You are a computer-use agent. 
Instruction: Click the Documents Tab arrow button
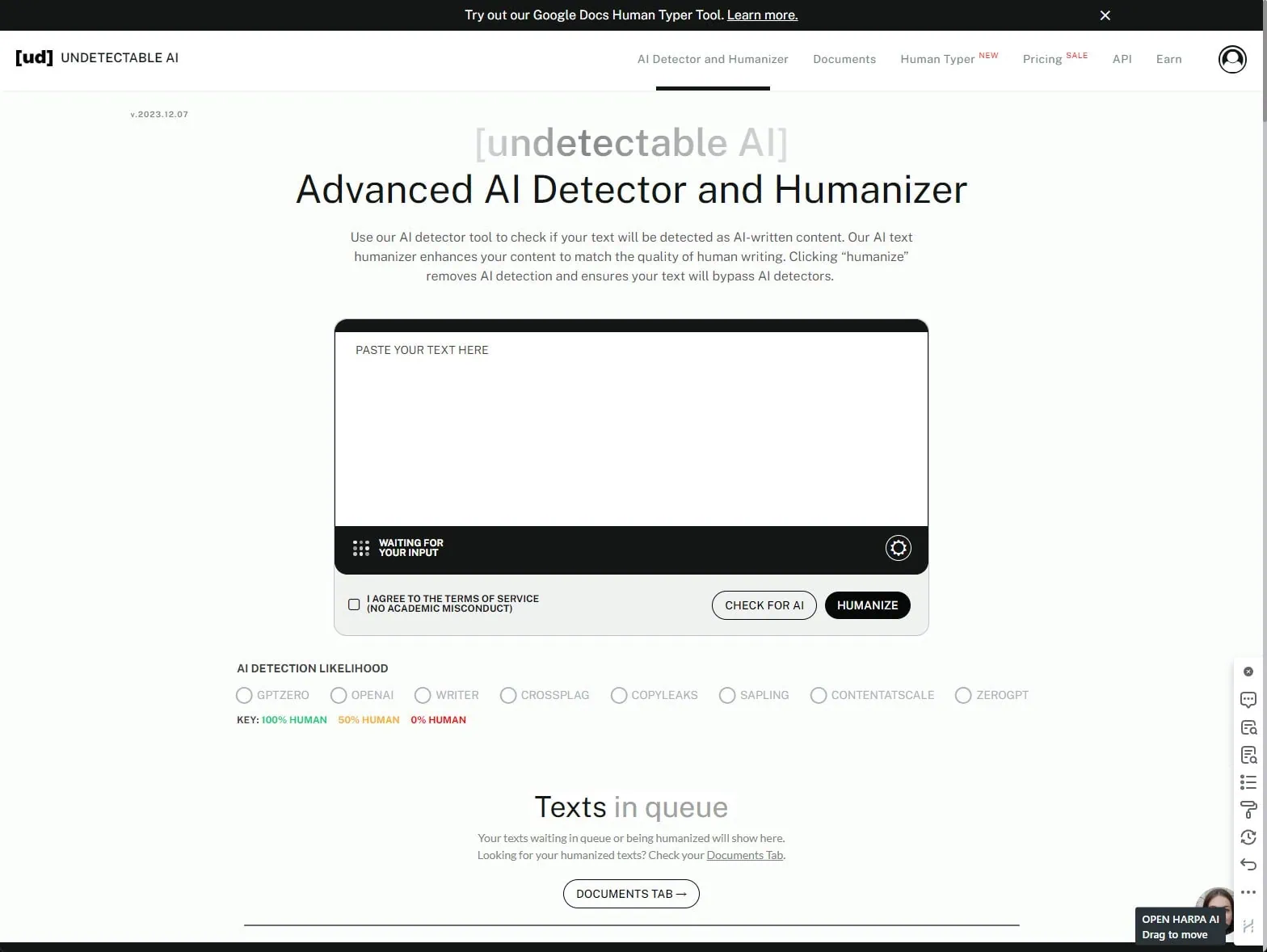click(631, 894)
